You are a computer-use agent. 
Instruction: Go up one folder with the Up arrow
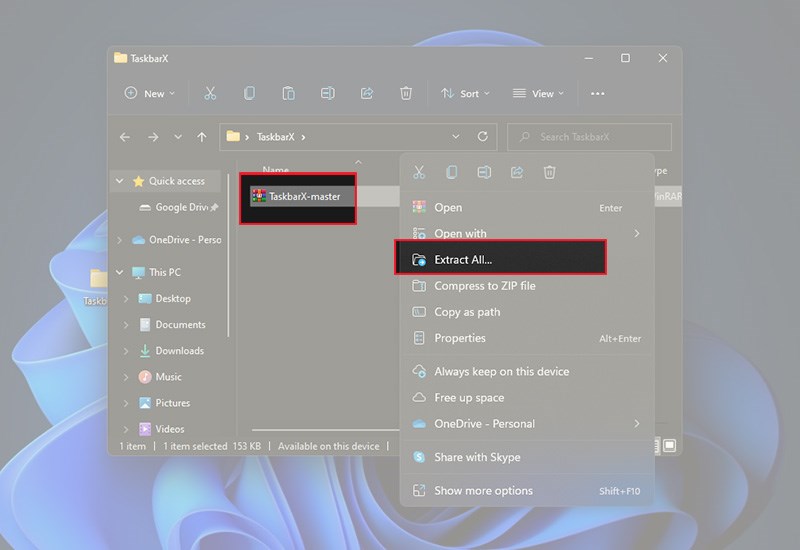point(202,137)
